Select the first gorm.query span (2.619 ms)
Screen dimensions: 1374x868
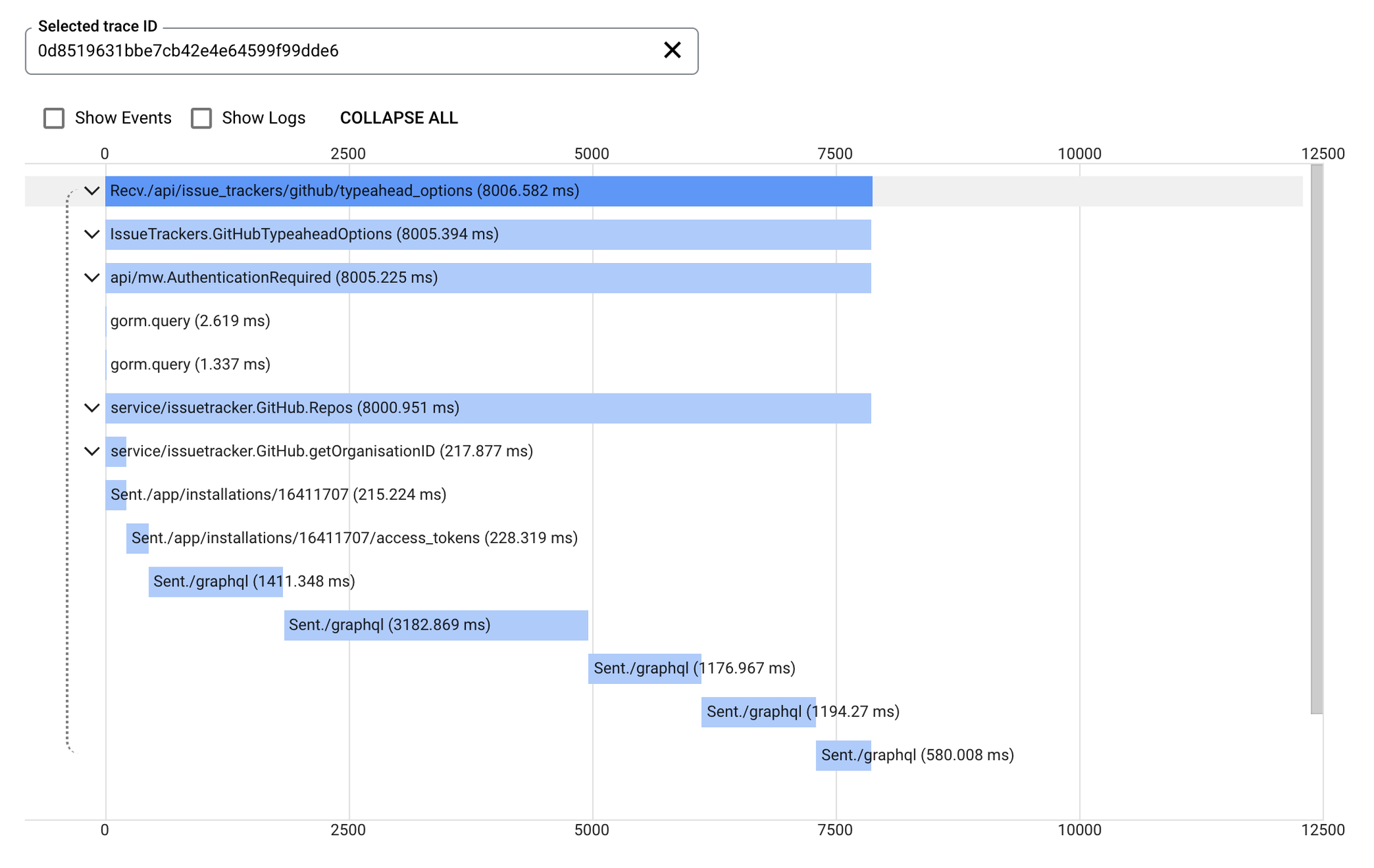tap(190, 321)
